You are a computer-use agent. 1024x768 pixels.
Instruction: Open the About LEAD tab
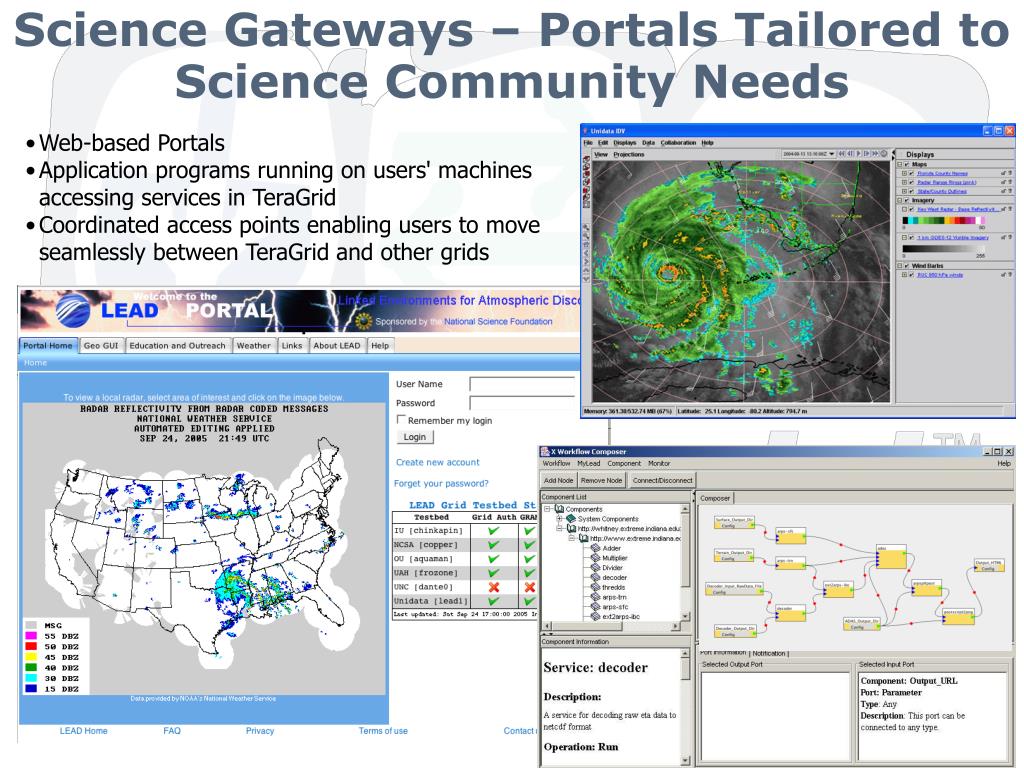[336, 345]
